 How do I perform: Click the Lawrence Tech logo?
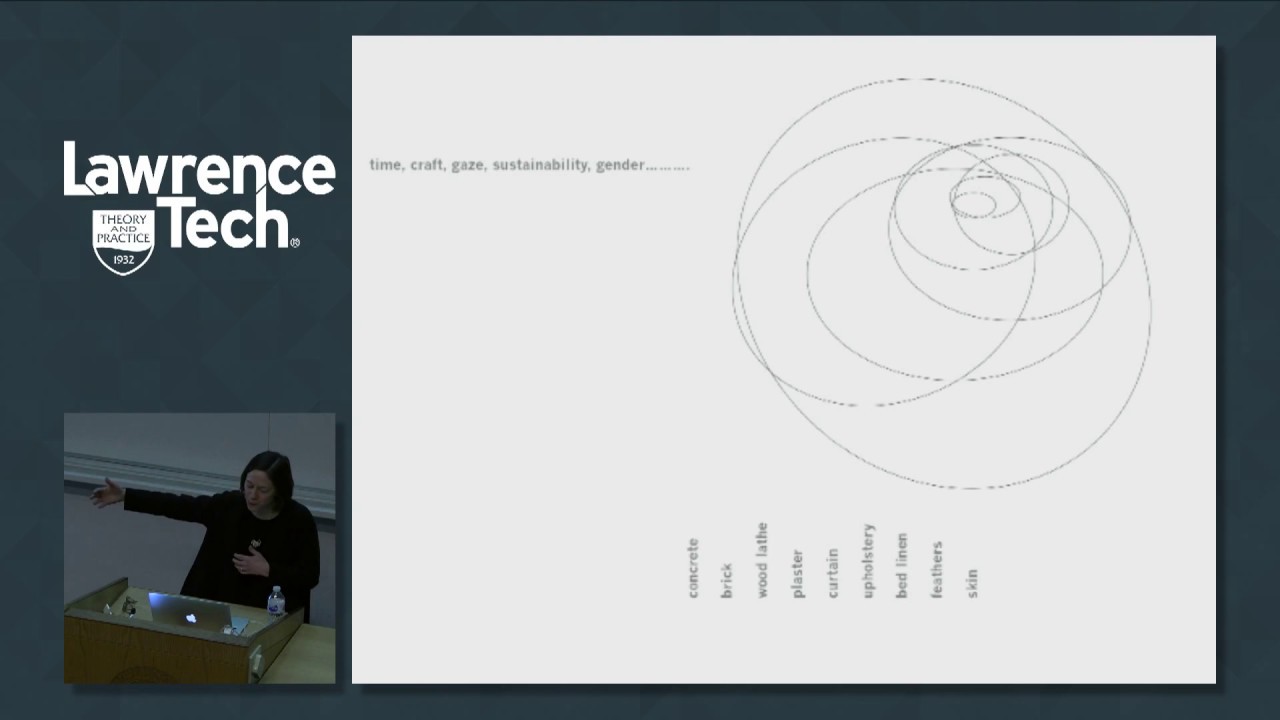[x=199, y=207]
